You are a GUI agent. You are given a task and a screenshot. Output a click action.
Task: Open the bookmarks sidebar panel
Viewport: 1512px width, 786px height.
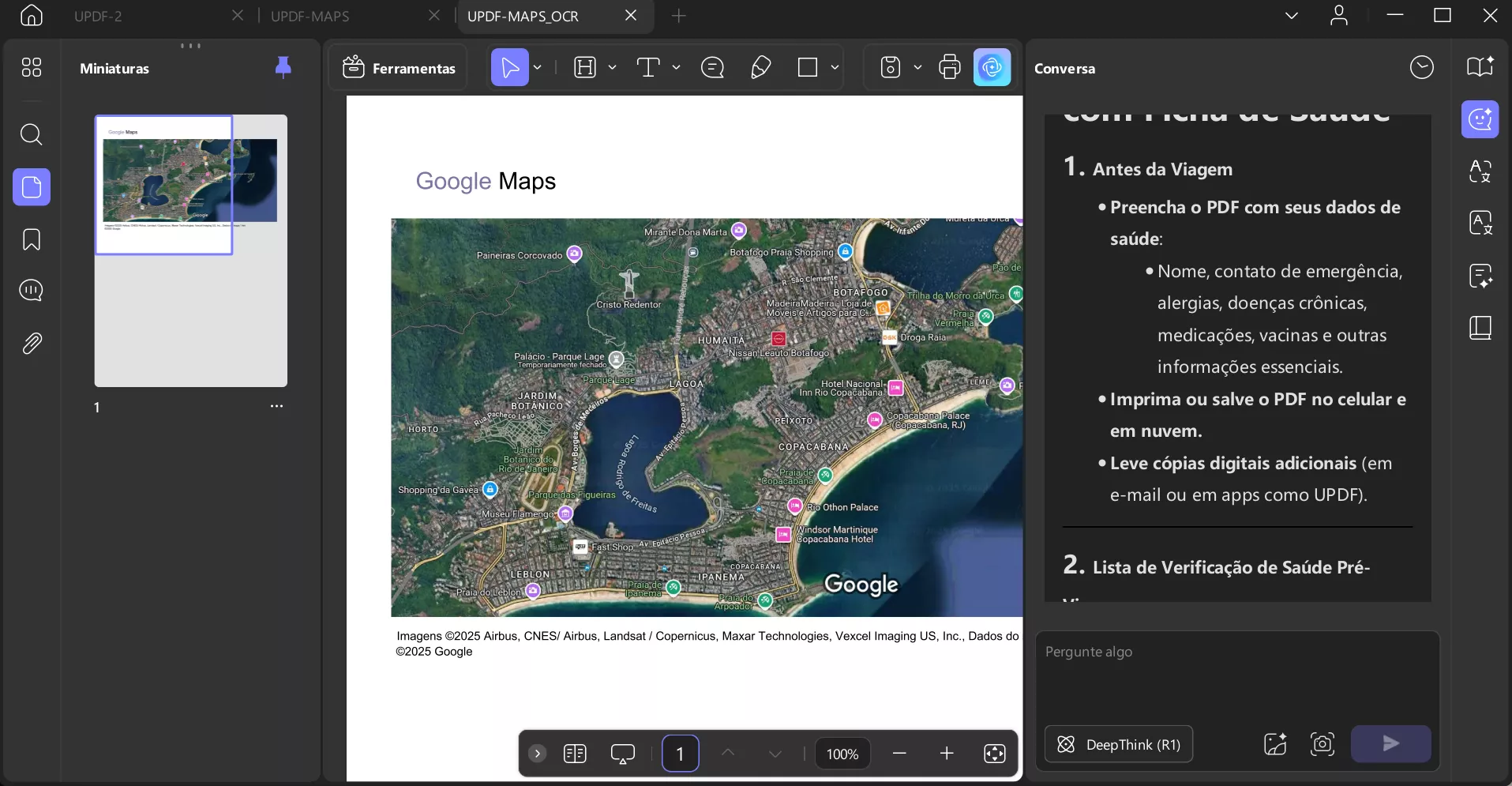(x=32, y=239)
